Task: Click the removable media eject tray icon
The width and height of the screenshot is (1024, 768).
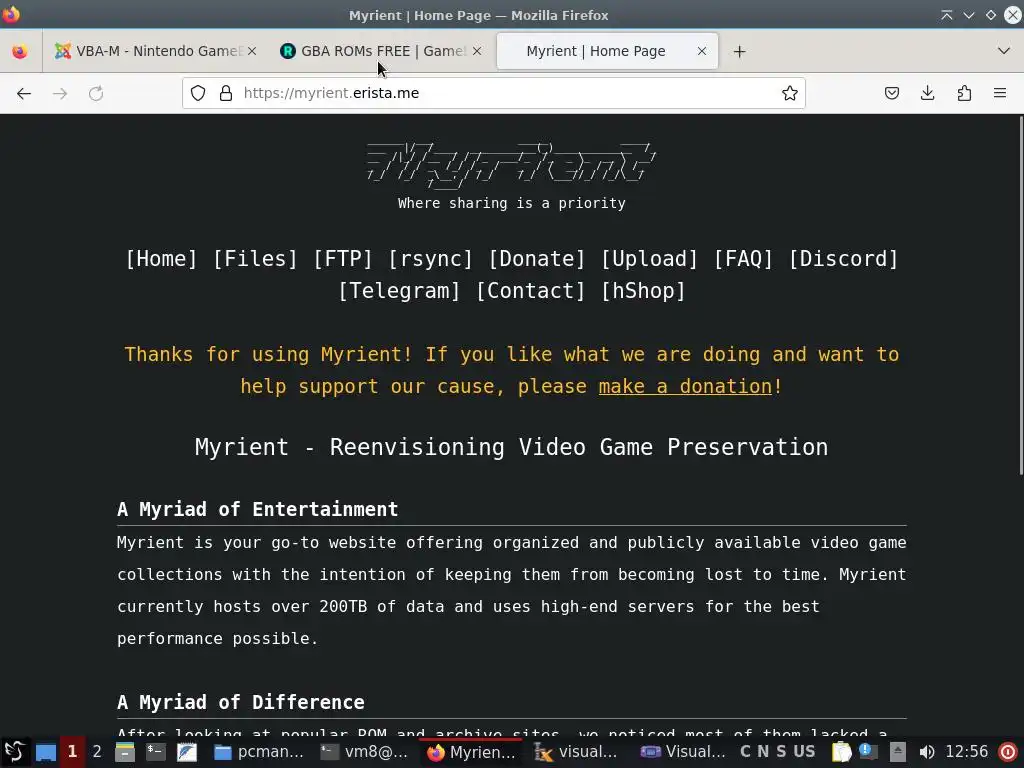Action: click(898, 752)
